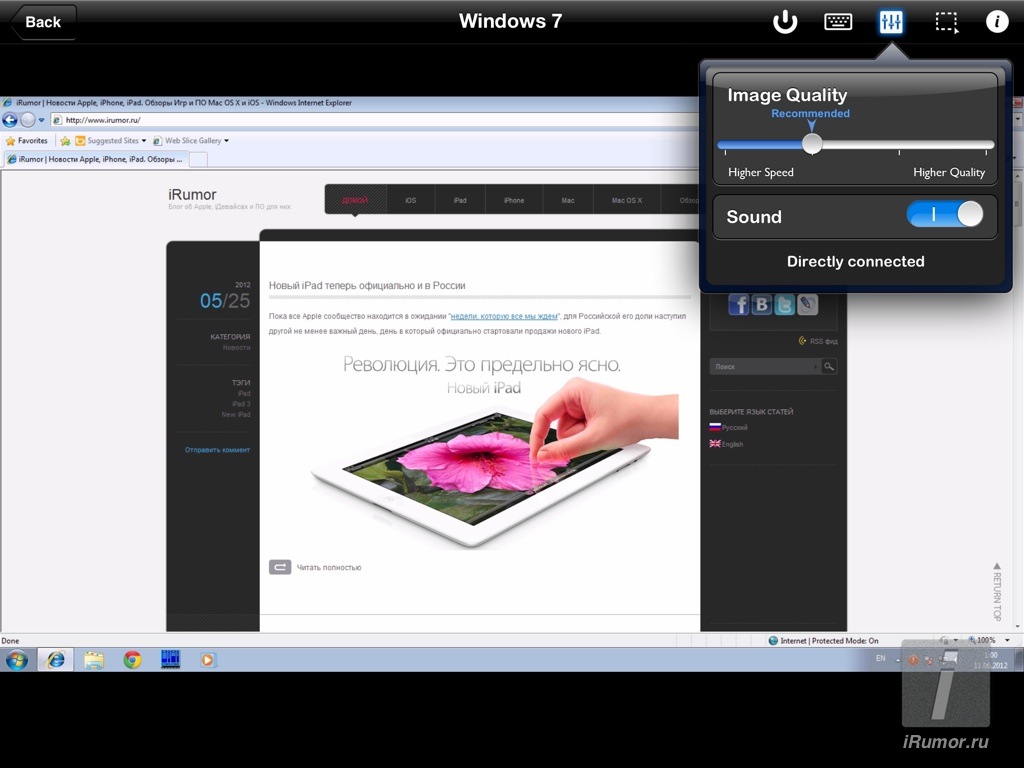The width and height of the screenshot is (1024, 768).
Task: Open the iOS navigation item
Action: coord(410,200)
